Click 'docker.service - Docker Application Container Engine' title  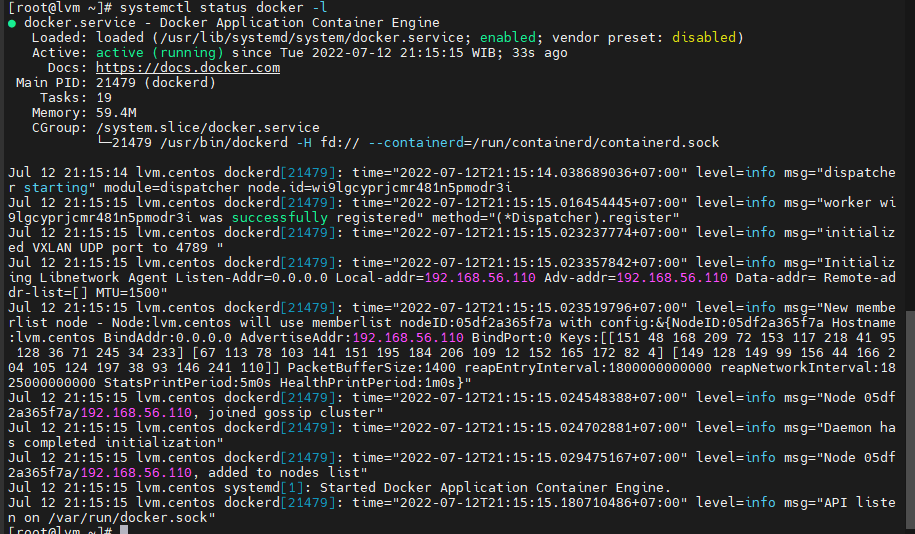(232, 23)
